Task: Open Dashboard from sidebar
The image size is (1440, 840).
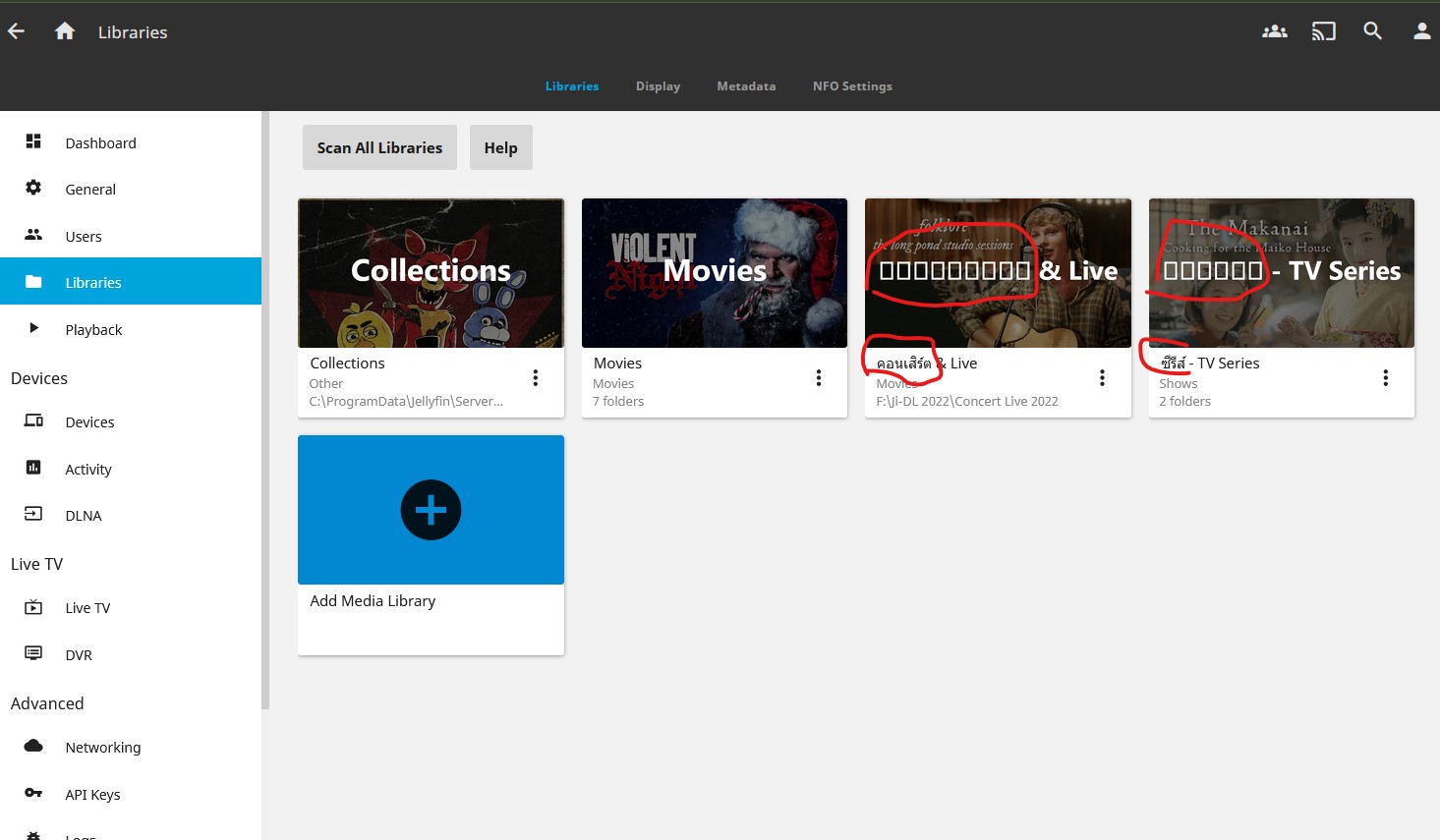Action: [100, 142]
